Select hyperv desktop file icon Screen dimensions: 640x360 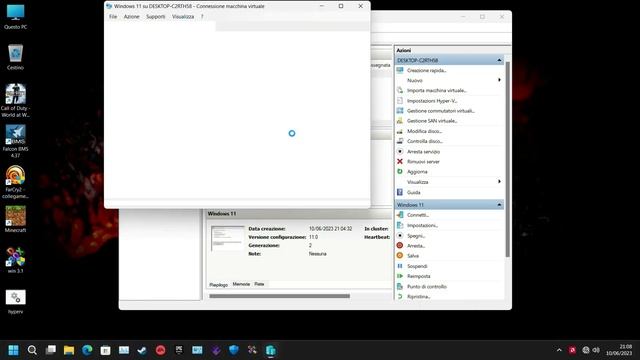(16, 302)
